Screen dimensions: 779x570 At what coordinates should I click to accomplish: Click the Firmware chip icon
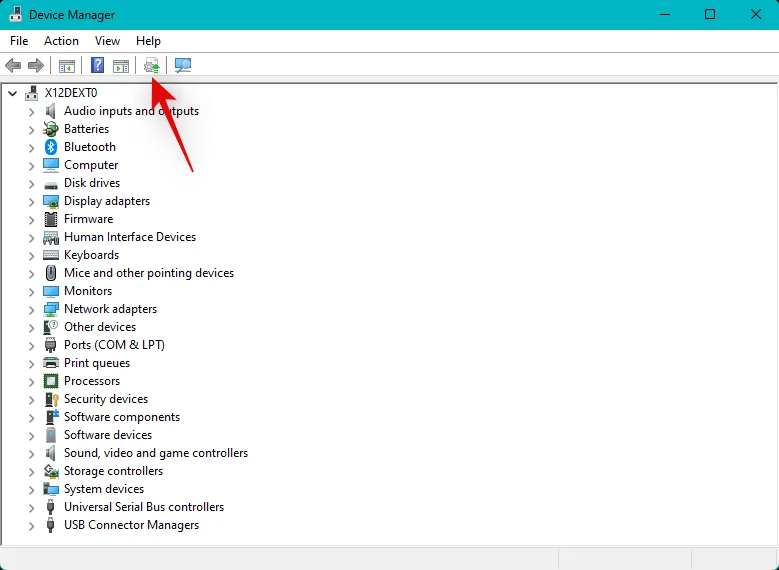pos(51,219)
